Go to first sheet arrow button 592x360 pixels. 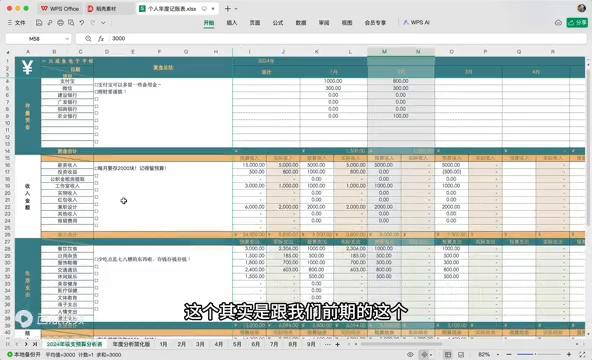tap(8, 344)
